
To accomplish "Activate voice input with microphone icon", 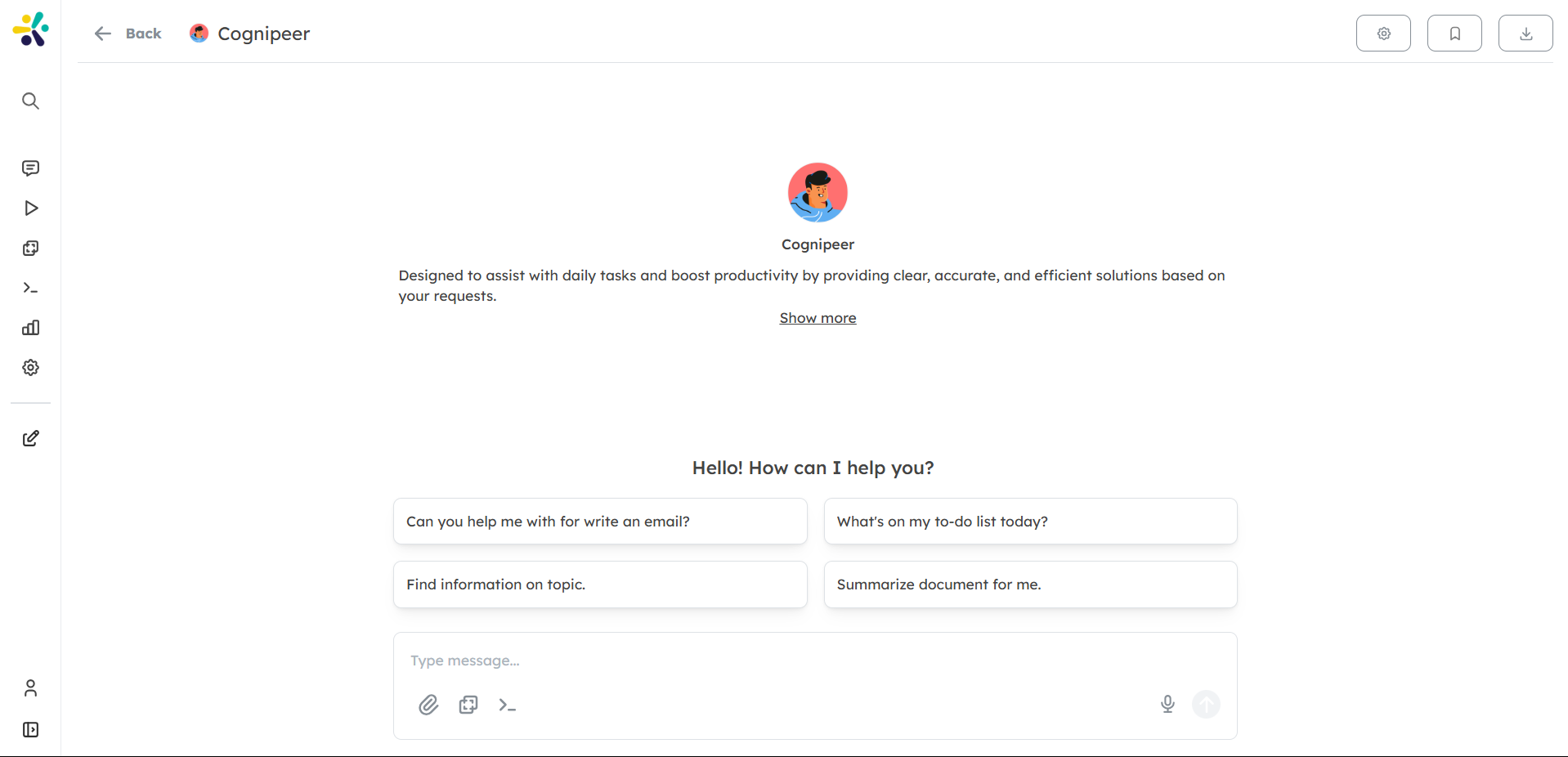I will [1167, 704].
